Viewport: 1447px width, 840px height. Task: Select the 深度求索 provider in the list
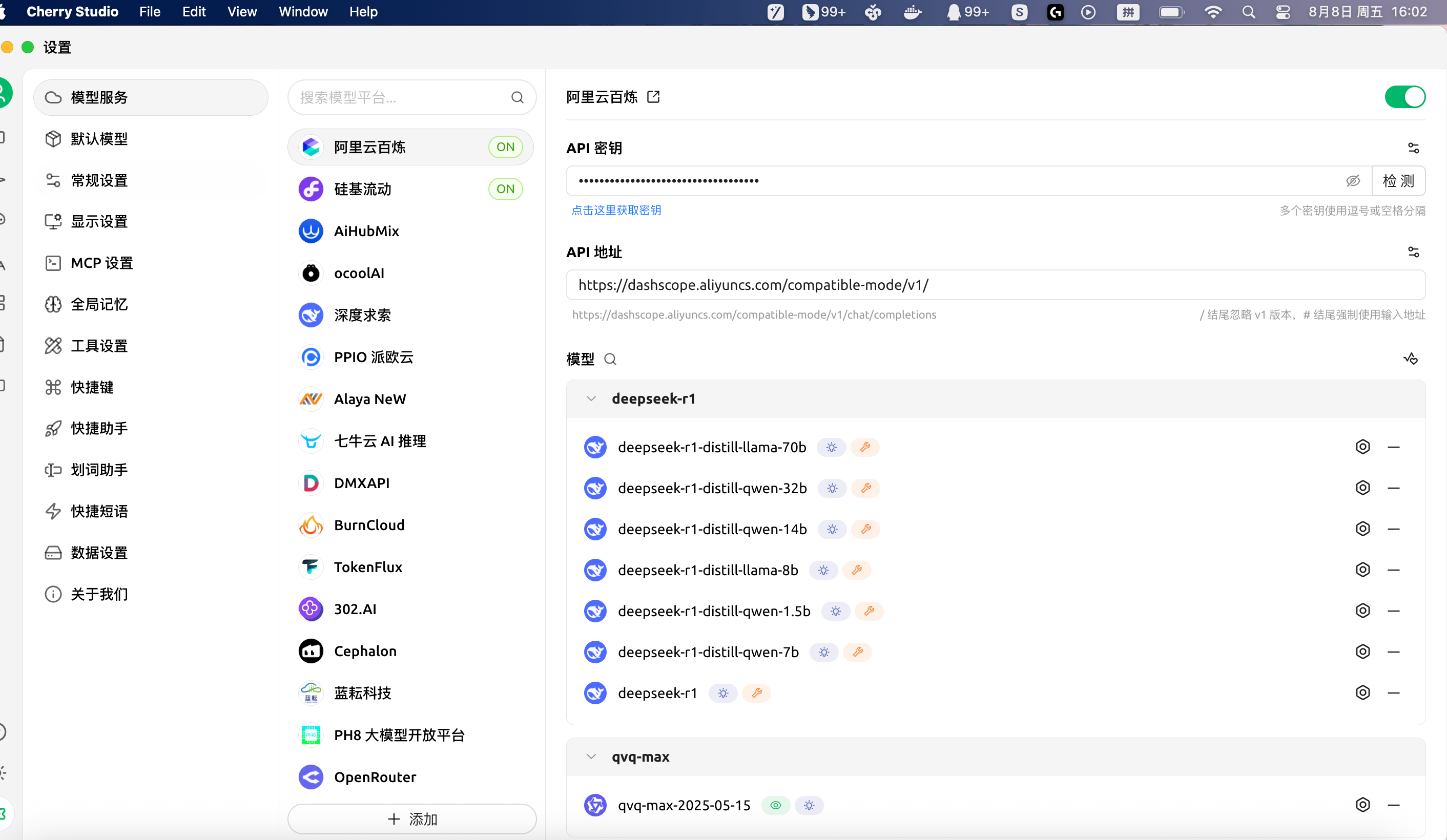point(362,315)
